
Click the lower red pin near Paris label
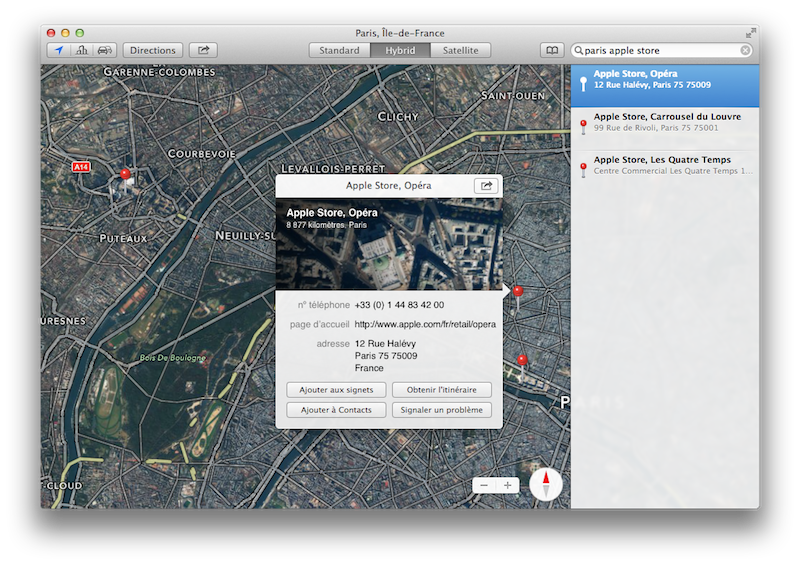coord(522,360)
